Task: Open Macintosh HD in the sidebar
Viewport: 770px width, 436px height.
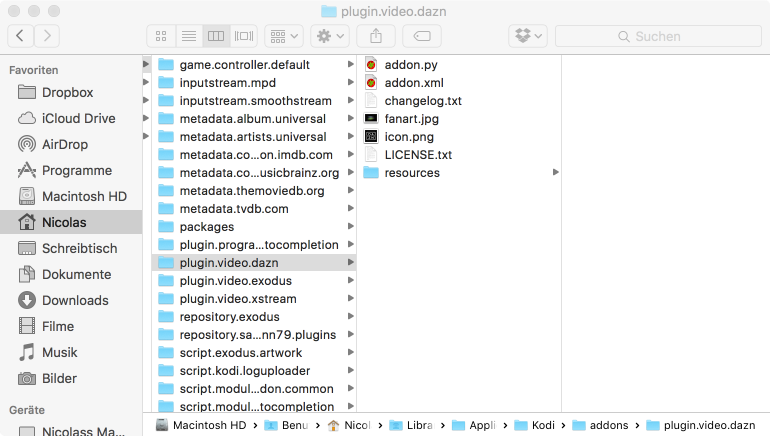Action: coord(71,196)
